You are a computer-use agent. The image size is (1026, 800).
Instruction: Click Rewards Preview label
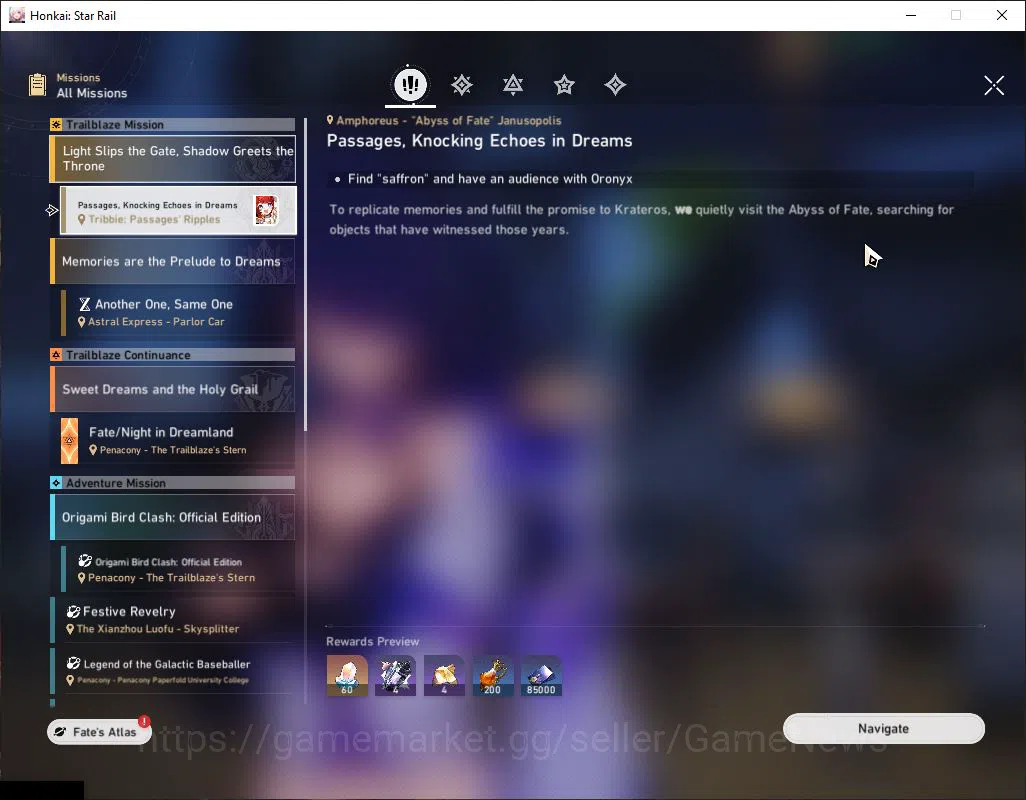[372, 642]
